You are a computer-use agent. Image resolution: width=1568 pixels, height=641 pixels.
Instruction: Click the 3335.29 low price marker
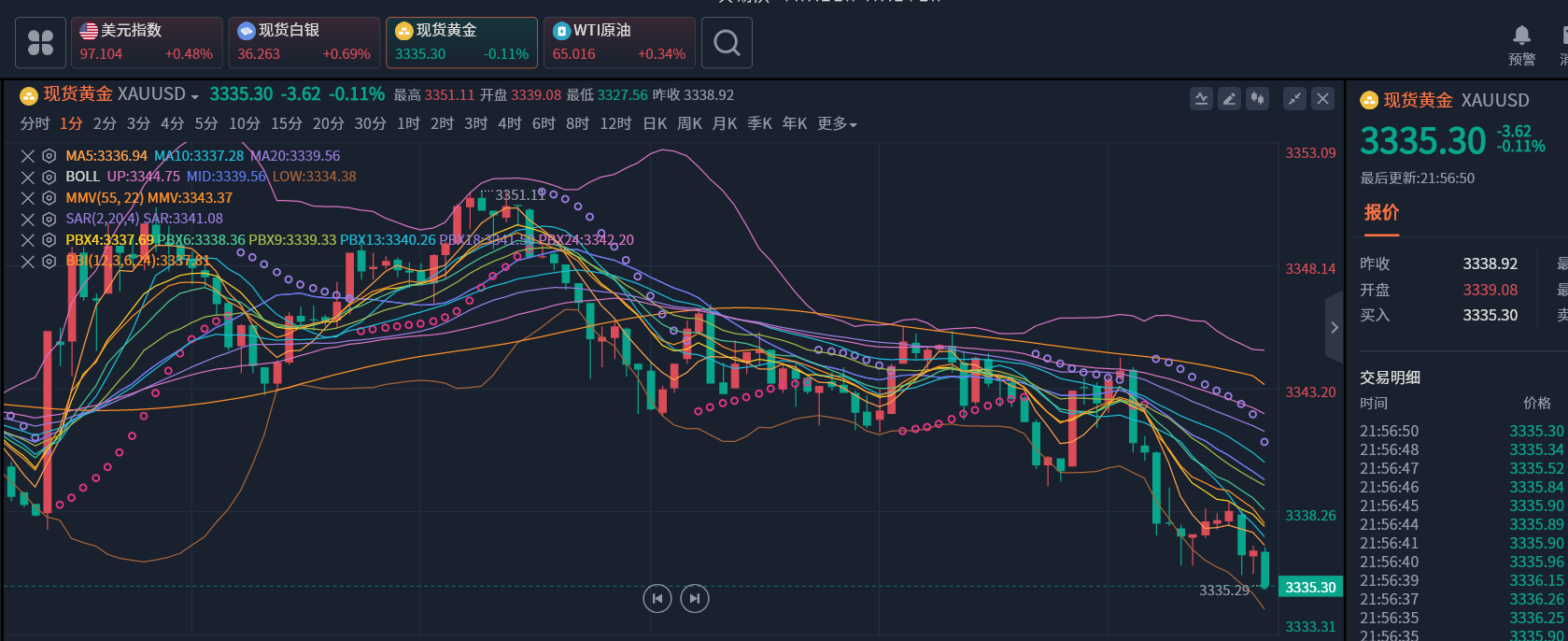point(1224,591)
